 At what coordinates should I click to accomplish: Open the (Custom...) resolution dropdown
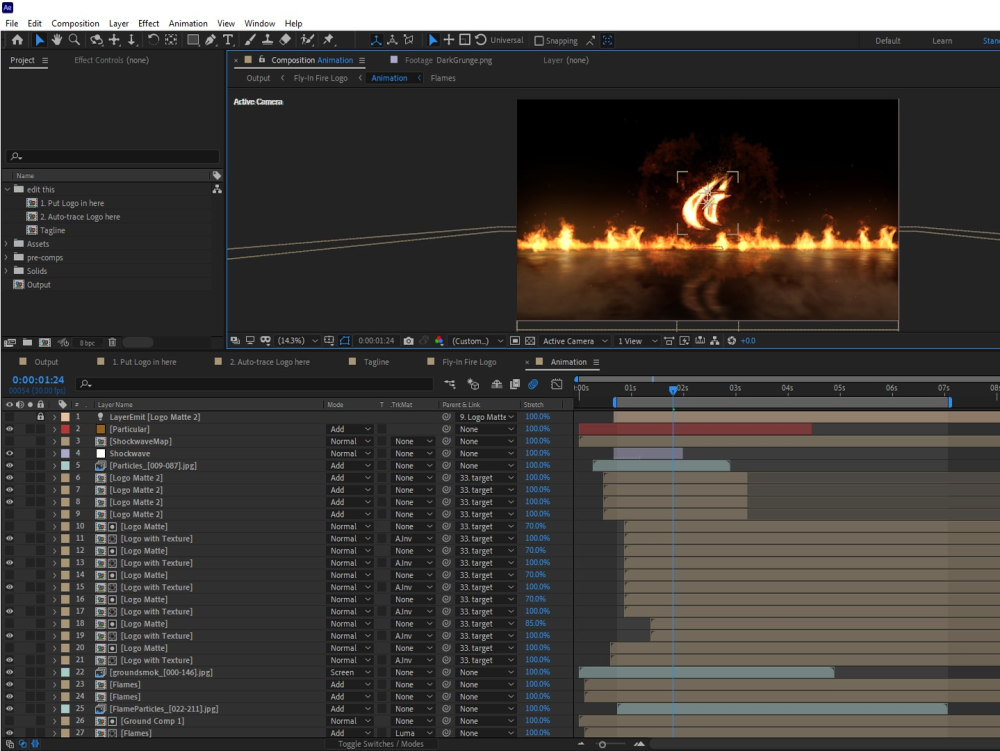coord(477,341)
